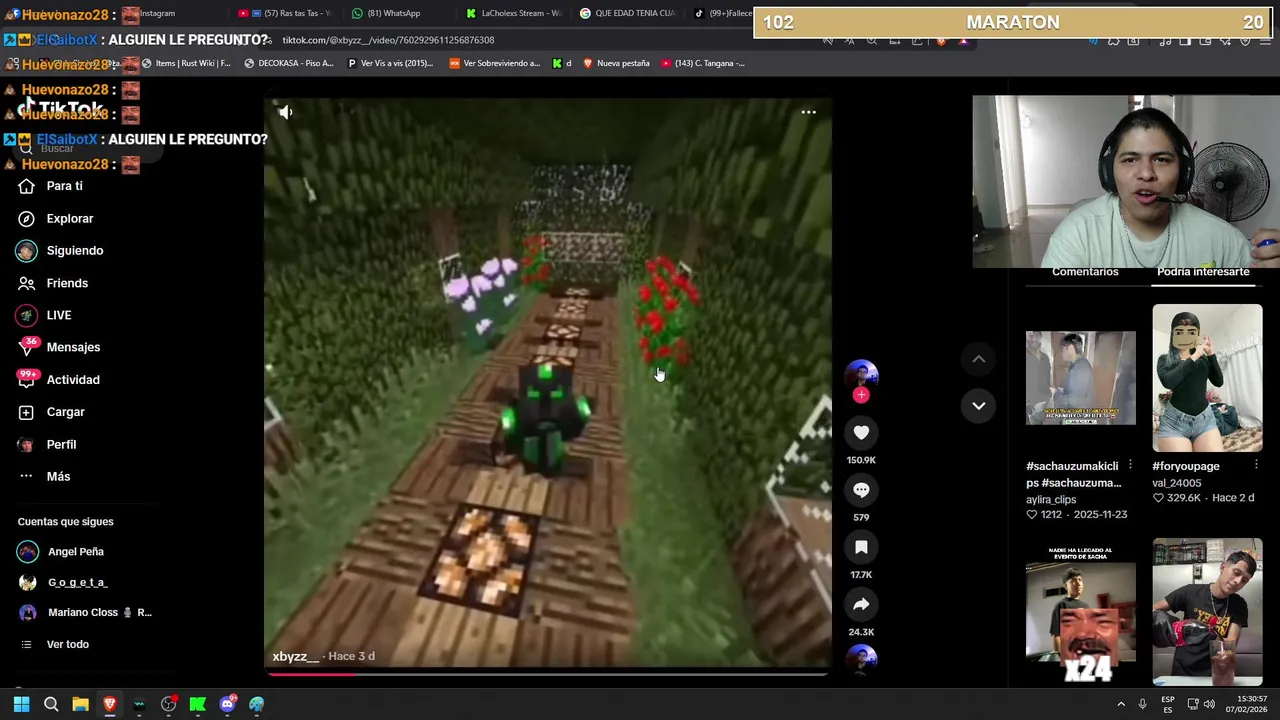This screenshot has width=1280, height=720.
Task: Switch to the Comentarios tab
Action: coord(1085,272)
